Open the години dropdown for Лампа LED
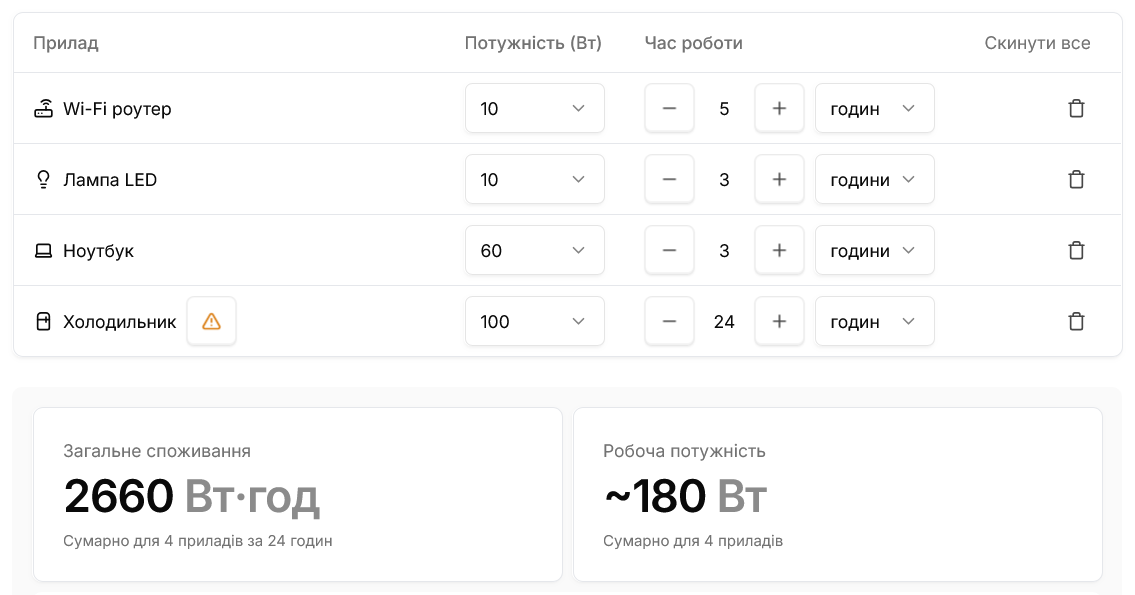1135x595 pixels. (x=874, y=179)
